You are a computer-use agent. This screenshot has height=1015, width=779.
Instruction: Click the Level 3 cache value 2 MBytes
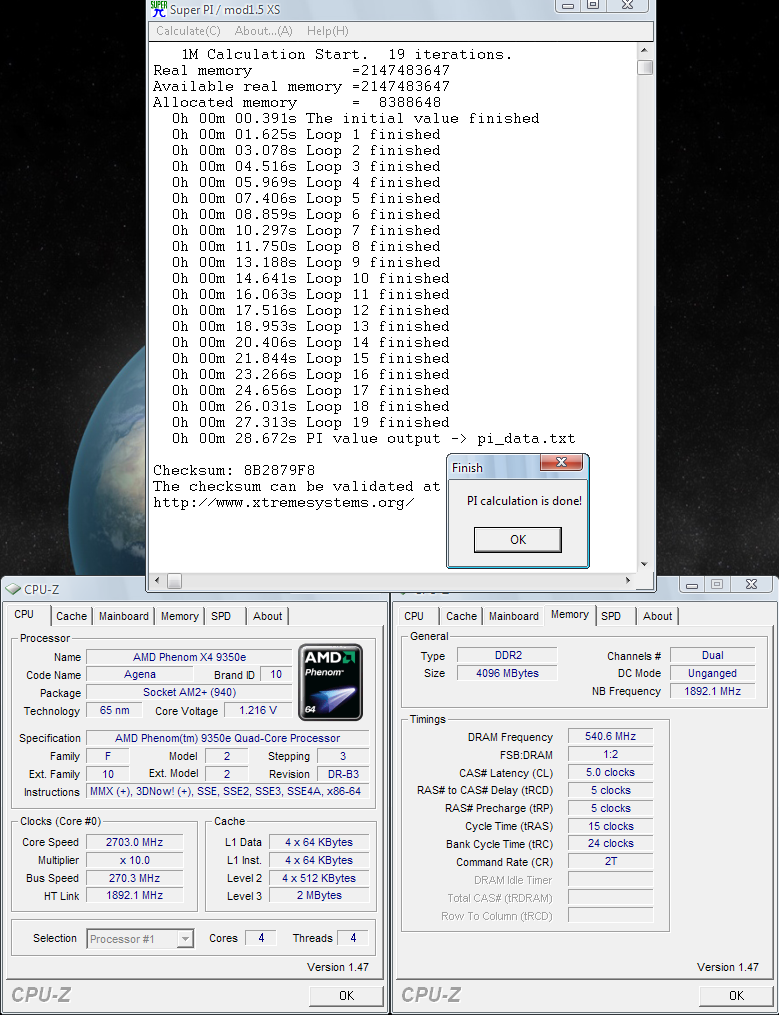(319, 895)
